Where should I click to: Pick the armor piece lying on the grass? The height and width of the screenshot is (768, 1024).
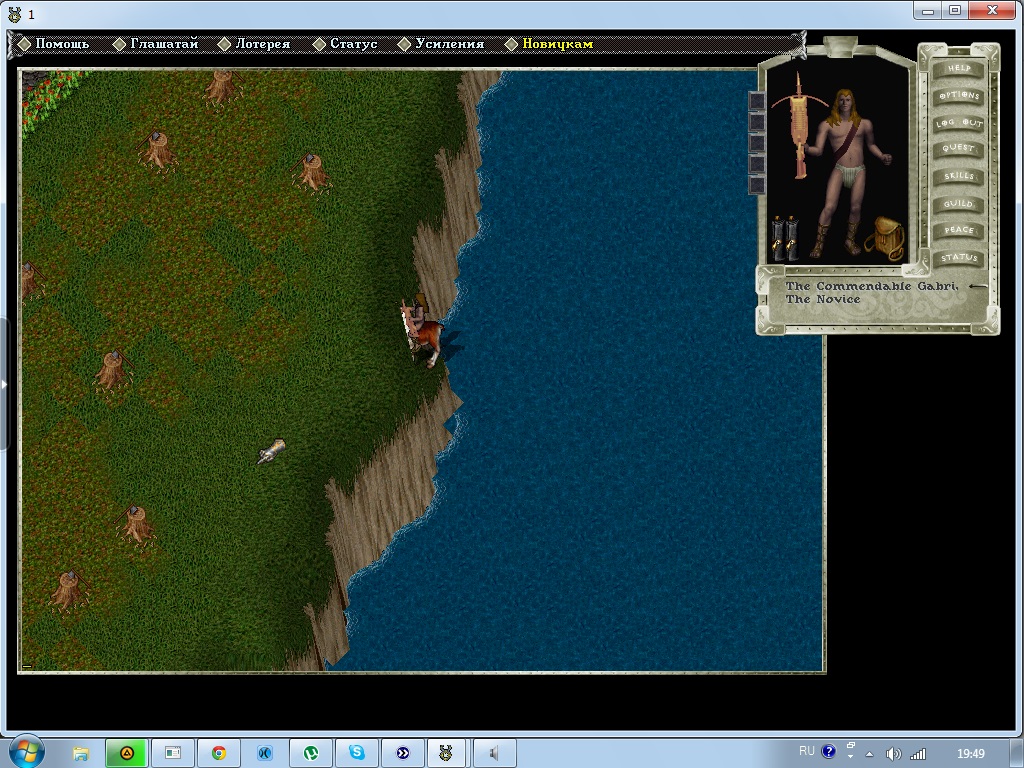(x=271, y=451)
